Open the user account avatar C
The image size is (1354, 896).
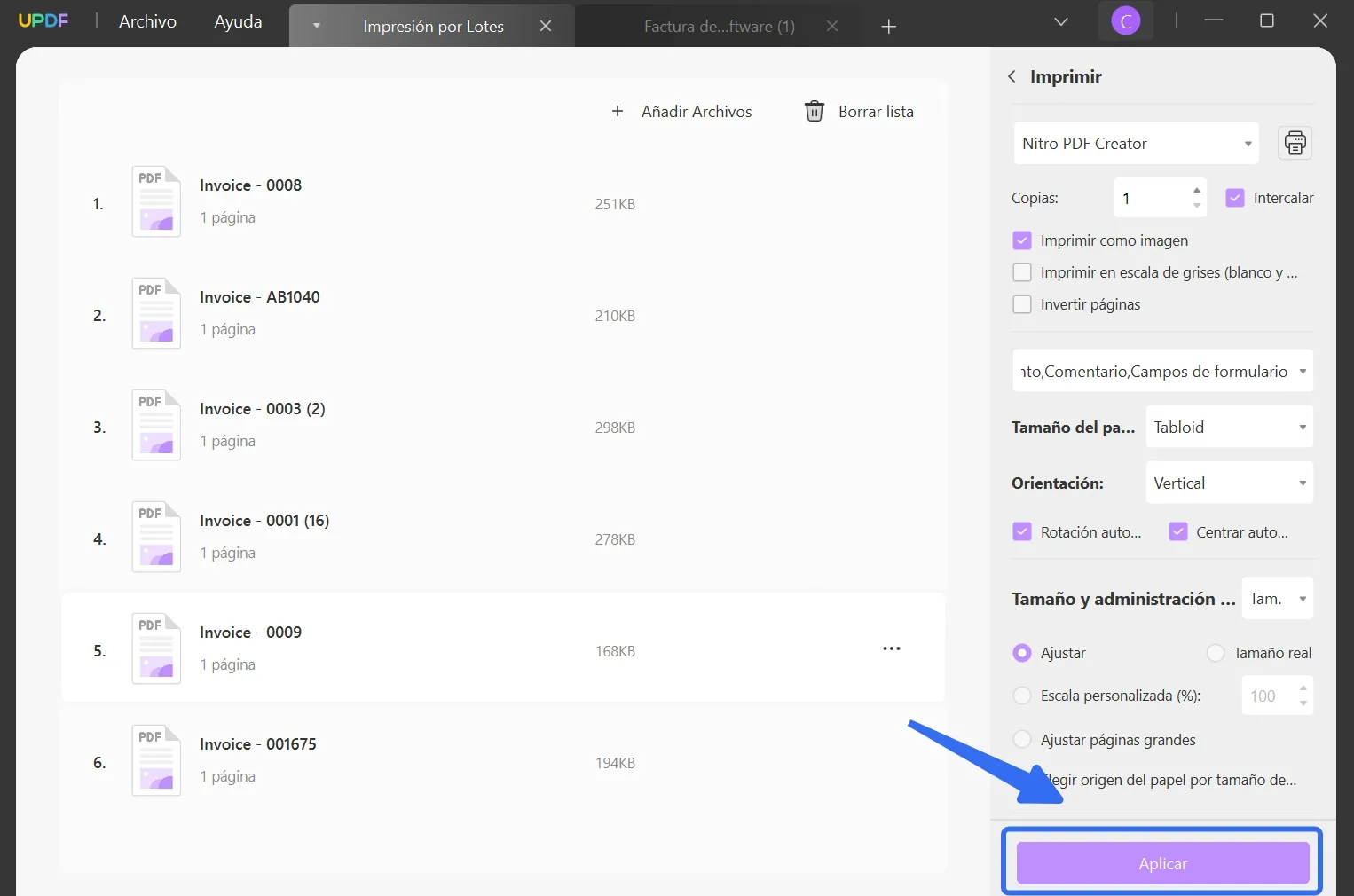coord(1126,21)
